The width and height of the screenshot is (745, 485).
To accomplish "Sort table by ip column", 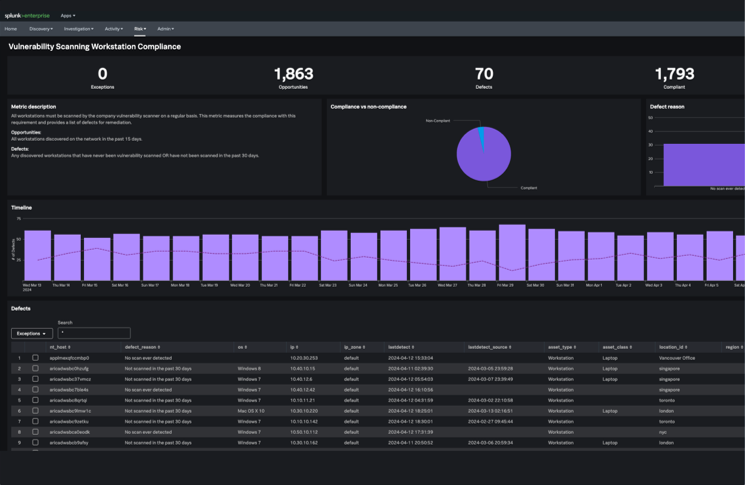I will (x=294, y=346).
